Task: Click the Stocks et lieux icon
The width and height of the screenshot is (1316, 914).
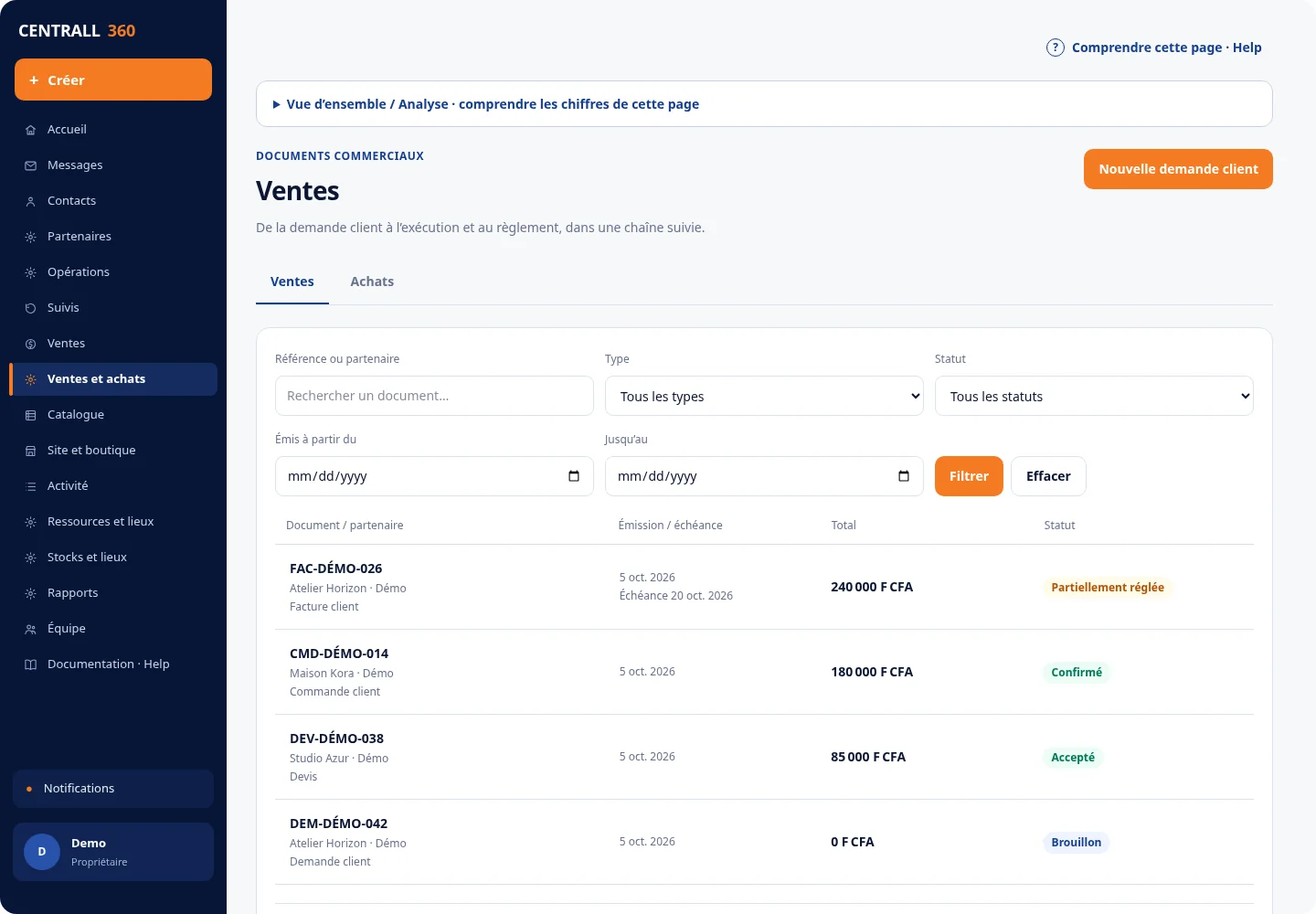Action: click(30, 558)
